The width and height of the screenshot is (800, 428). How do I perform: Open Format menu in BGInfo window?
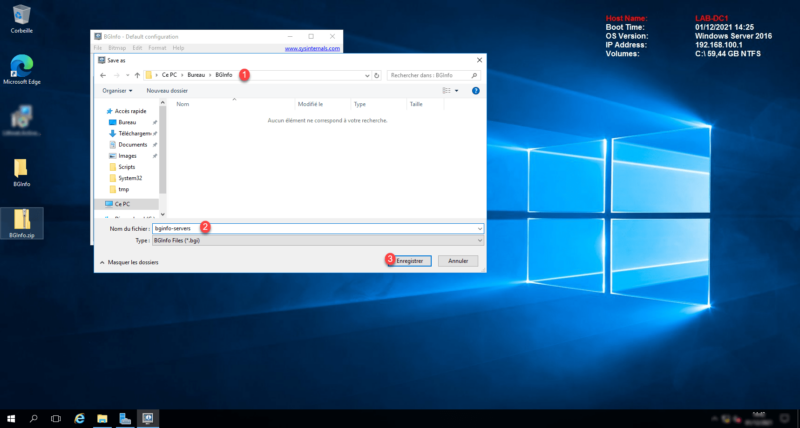[x=157, y=48]
